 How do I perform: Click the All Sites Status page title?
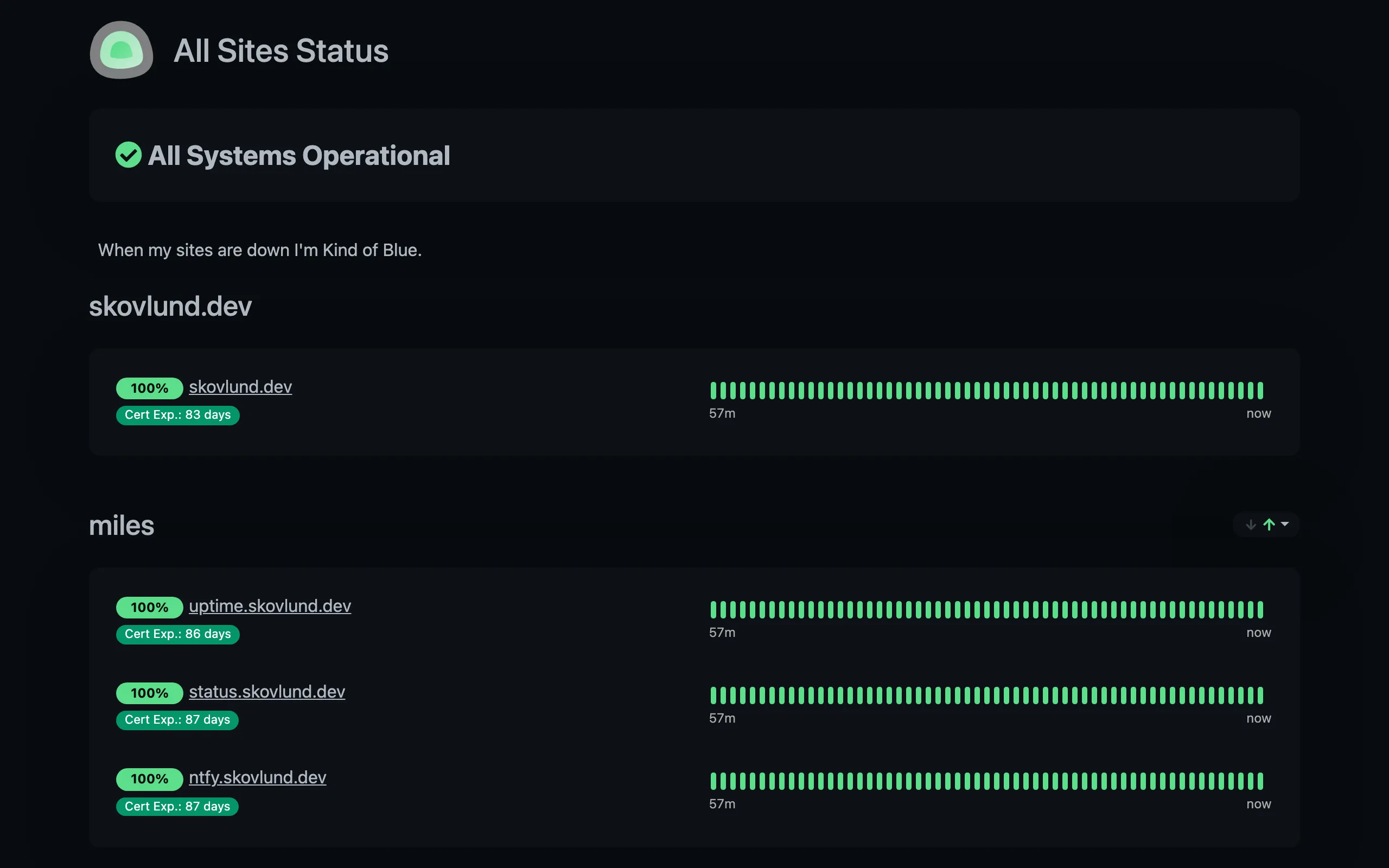(281, 50)
